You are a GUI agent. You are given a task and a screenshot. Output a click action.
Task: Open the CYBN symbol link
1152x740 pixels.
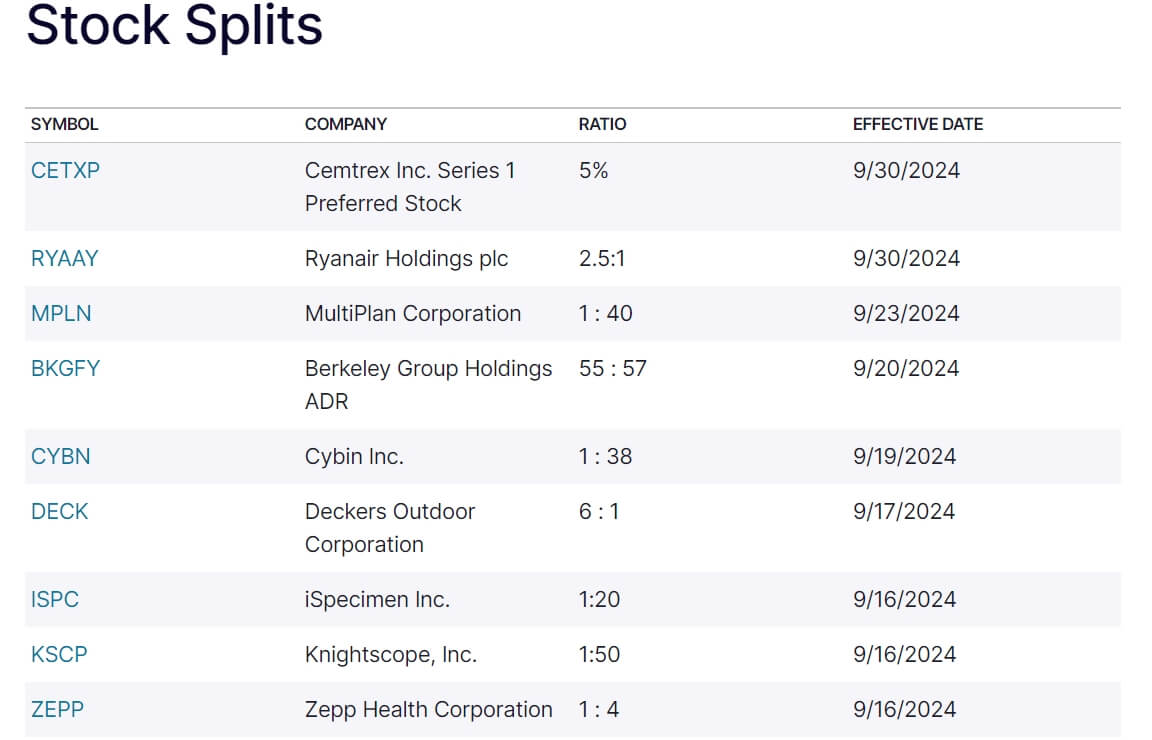pos(60,456)
